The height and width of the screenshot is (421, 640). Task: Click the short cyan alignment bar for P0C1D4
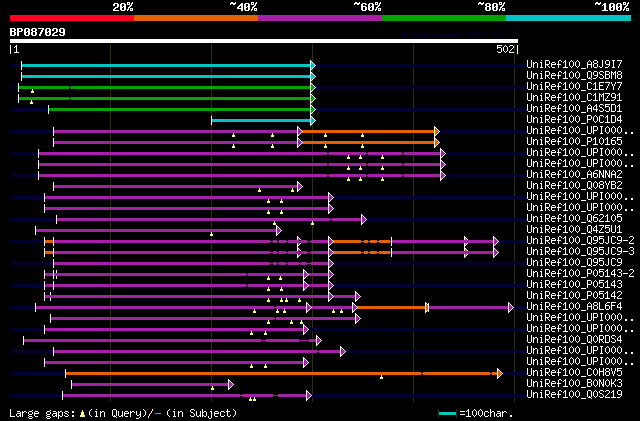(x=261, y=120)
